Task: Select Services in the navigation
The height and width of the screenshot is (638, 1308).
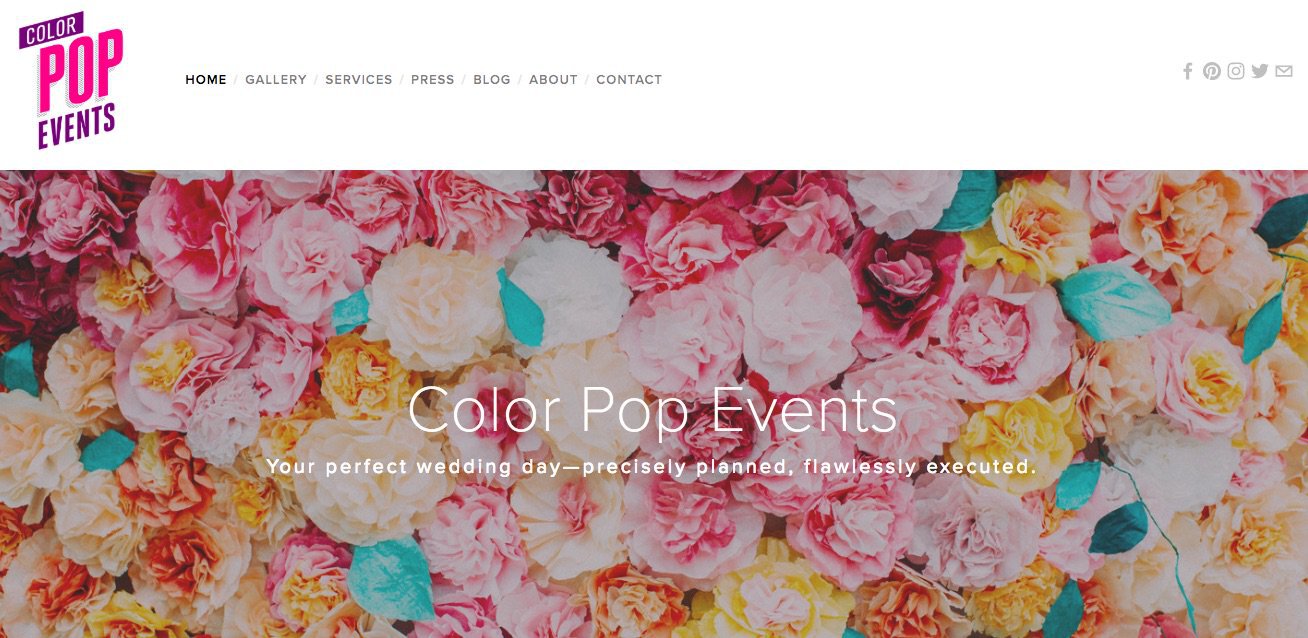Action: 359,80
